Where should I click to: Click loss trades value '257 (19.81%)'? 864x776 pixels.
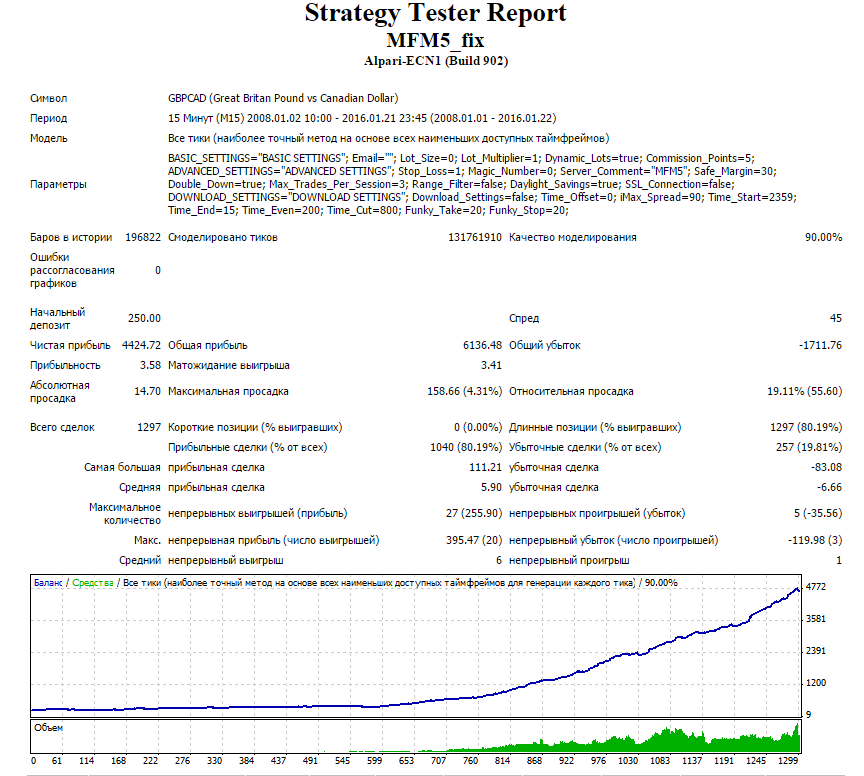[809, 448]
